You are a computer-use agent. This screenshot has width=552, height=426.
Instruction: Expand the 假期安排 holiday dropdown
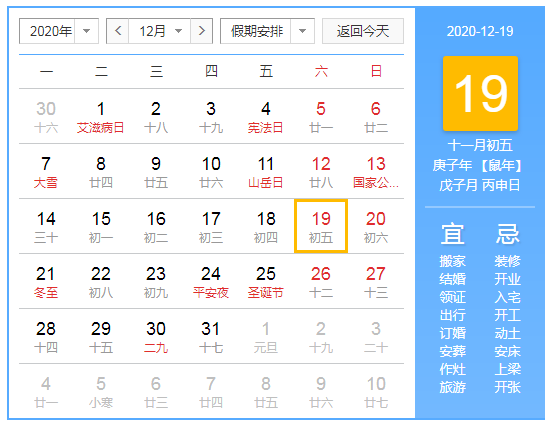click(267, 31)
